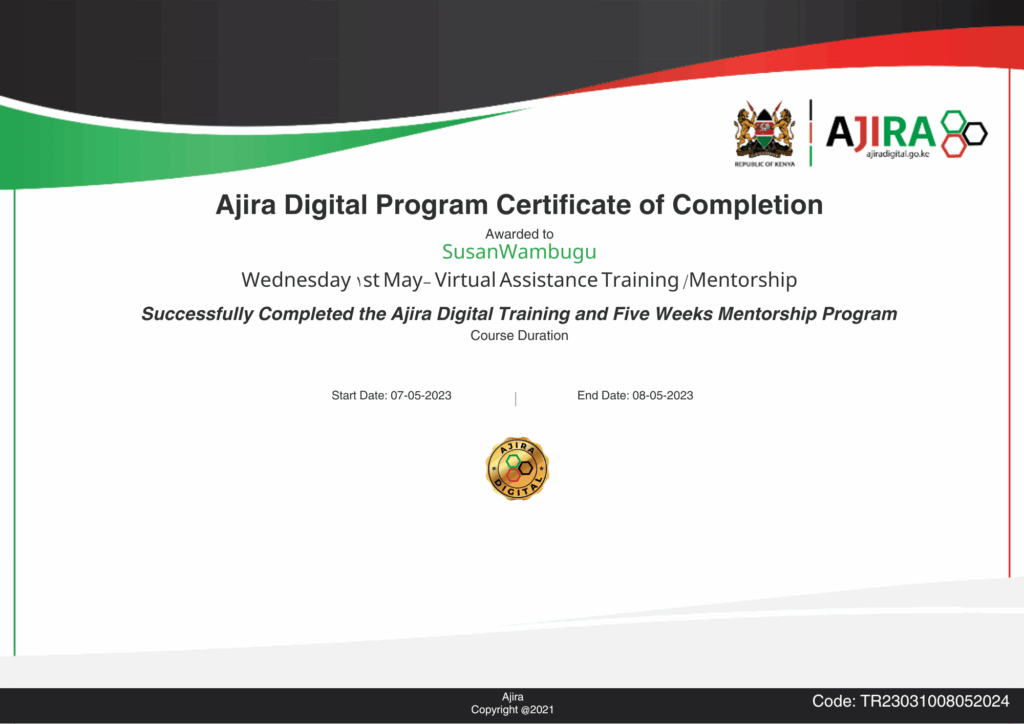Click the certificate code TR23031008052024
Image resolution: width=1024 pixels, height=724 pixels.
click(910, 701)
